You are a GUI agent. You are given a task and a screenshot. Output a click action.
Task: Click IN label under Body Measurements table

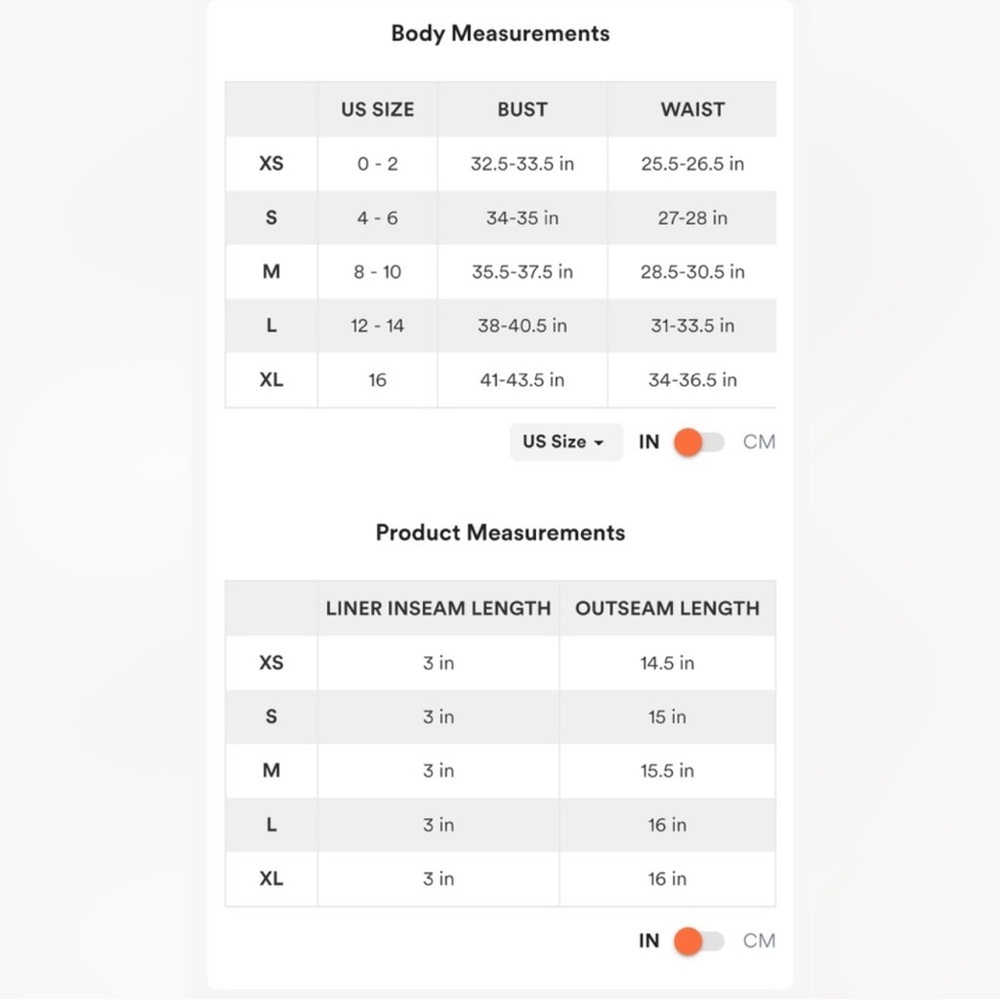point(649,441)
